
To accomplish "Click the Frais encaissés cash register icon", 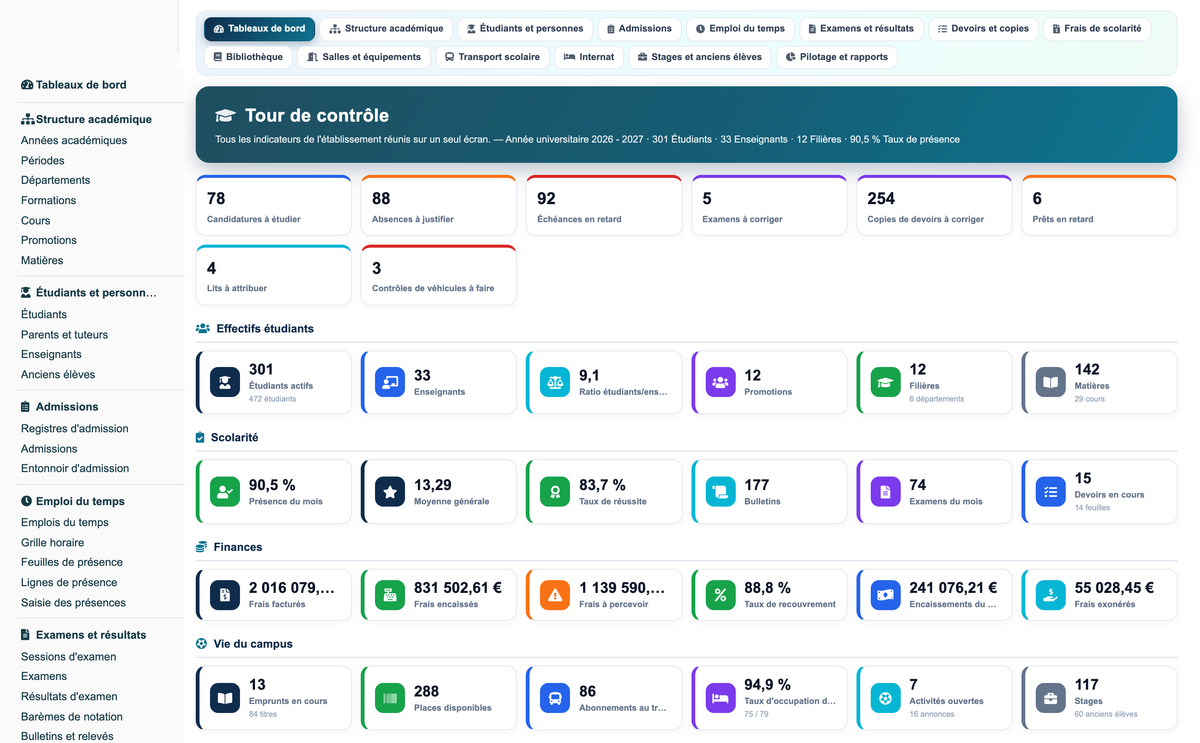I will coord(390,595).
